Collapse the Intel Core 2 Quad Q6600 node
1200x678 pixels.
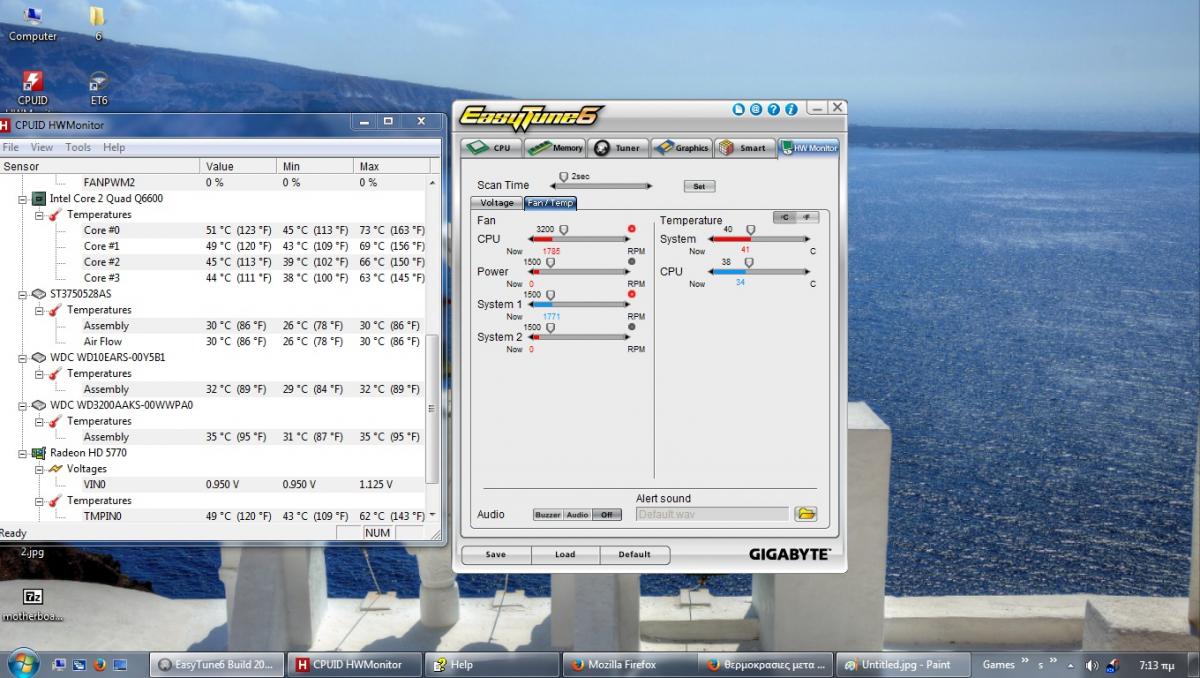(22, 199)
